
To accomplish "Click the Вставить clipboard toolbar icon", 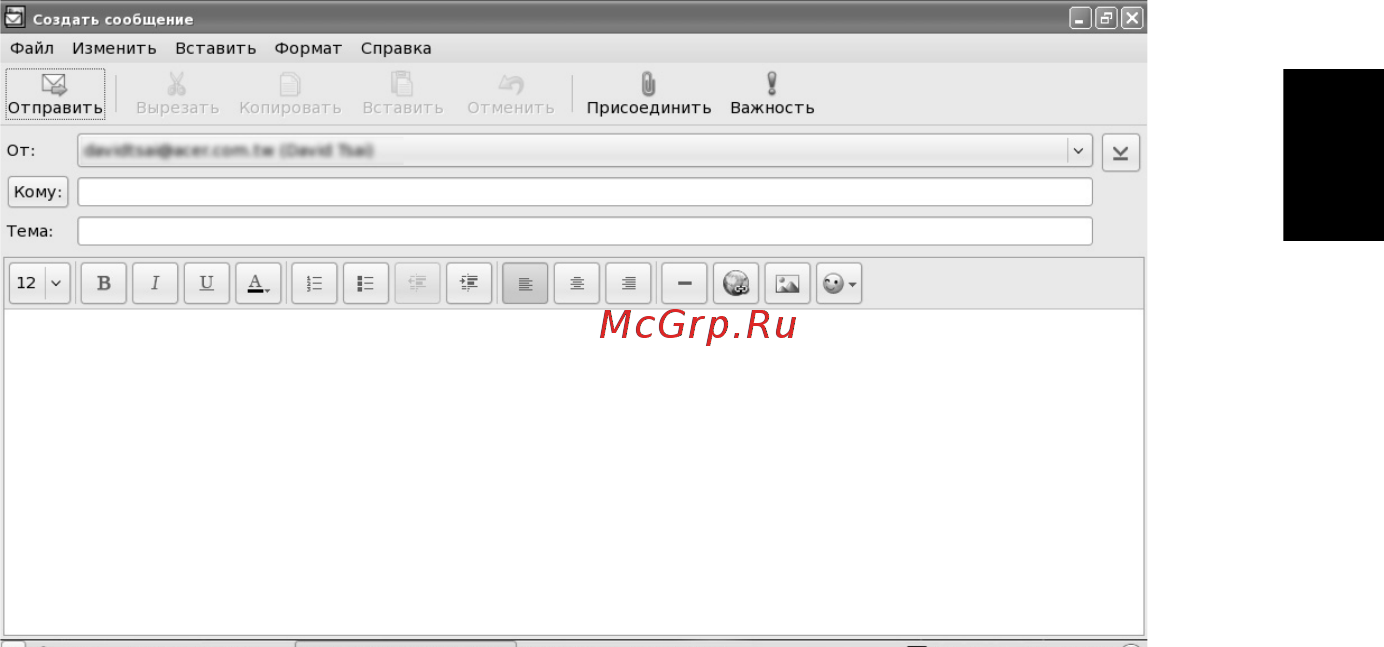I will (402, 83).
